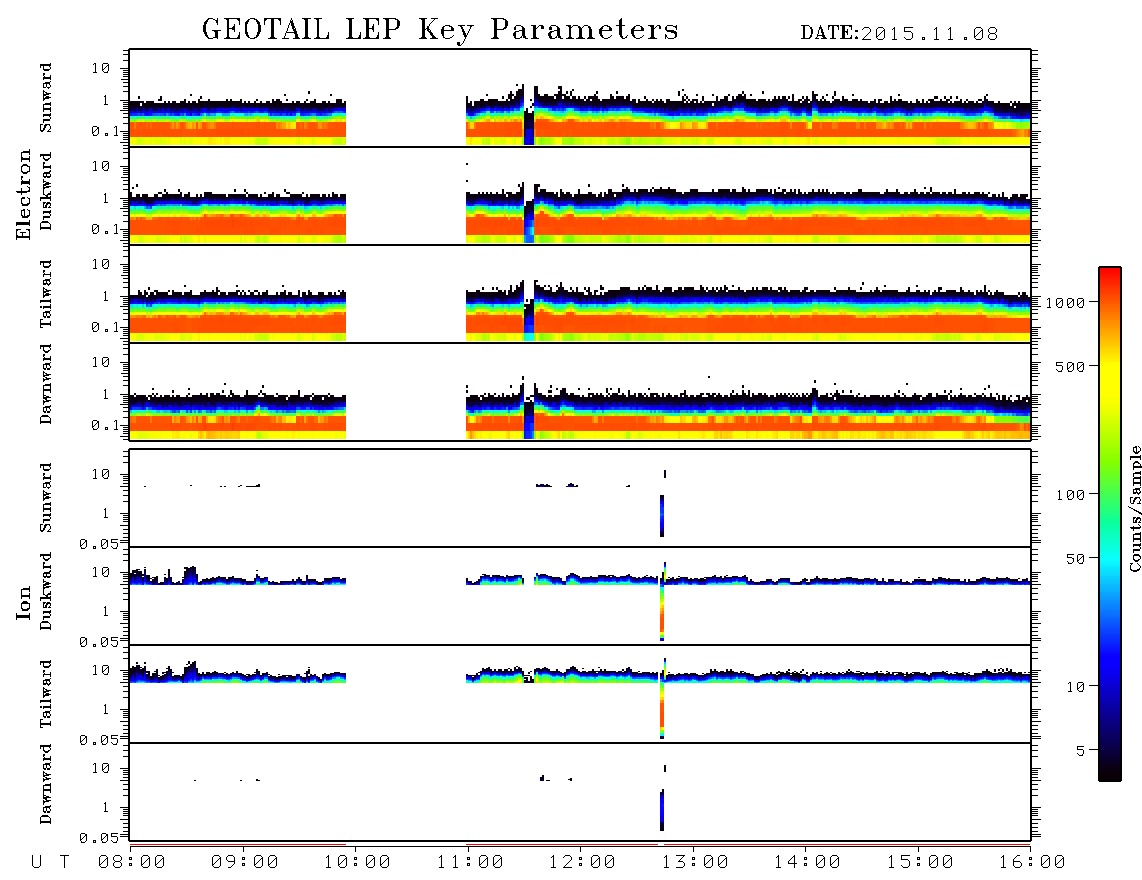Image resolution: width=1142 pixels, height=880 pixels.
Task: Click the 0.1 tick of Electron Sunward panel
Action: (x=106, y=132)
